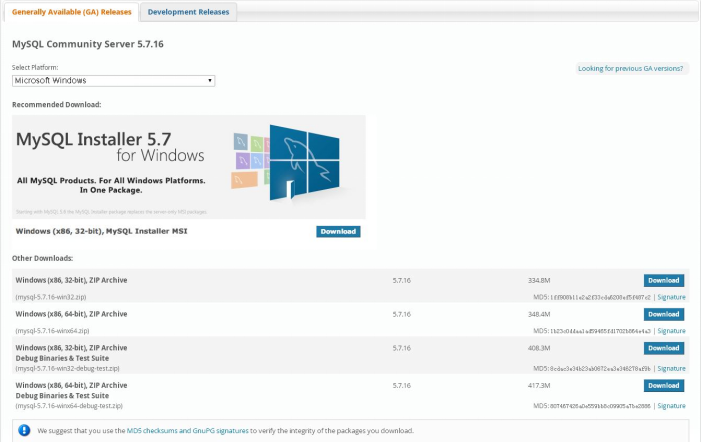
Task: Click the Windows (x86, 32-bit), MySQL Installer MSI label
Action: (x=101, y=232)
